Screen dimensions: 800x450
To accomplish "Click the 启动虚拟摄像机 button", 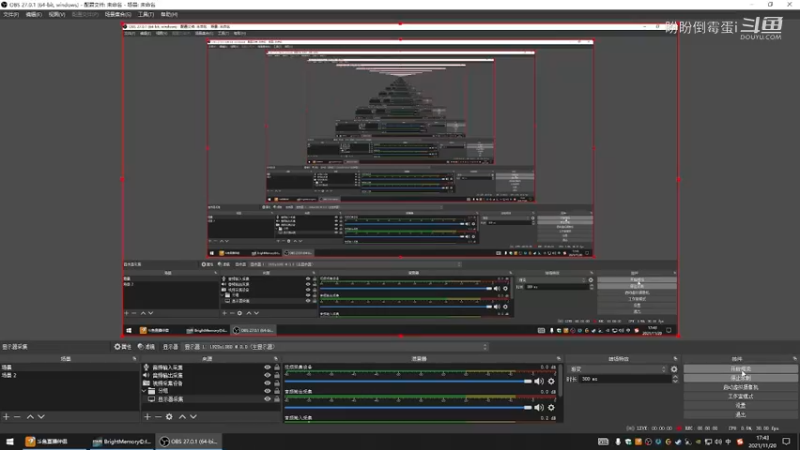I will pyautogui.click(x=740, y=387).
